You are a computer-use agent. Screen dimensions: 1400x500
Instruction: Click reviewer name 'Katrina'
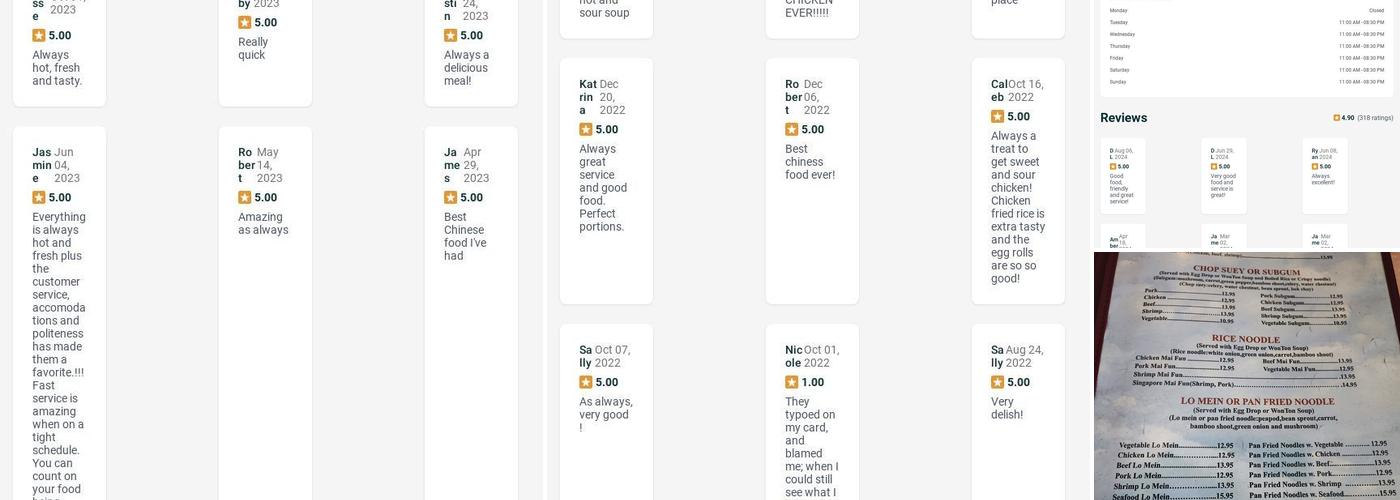point(588,97)
